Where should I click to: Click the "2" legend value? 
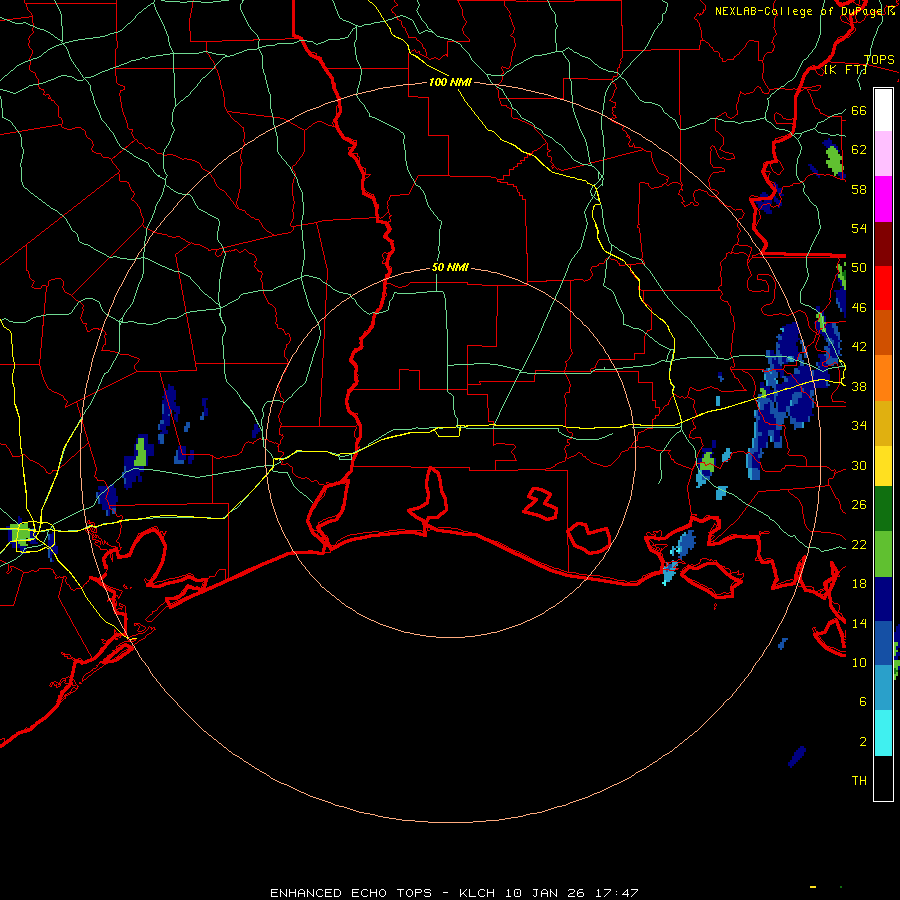863,742
